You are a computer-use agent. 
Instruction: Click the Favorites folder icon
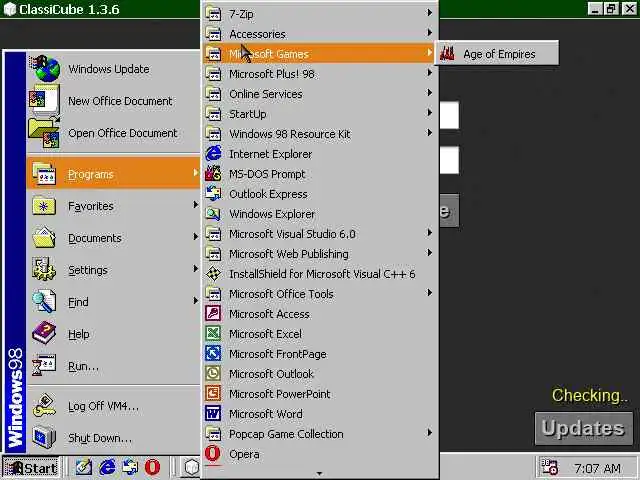click(44, 206)
